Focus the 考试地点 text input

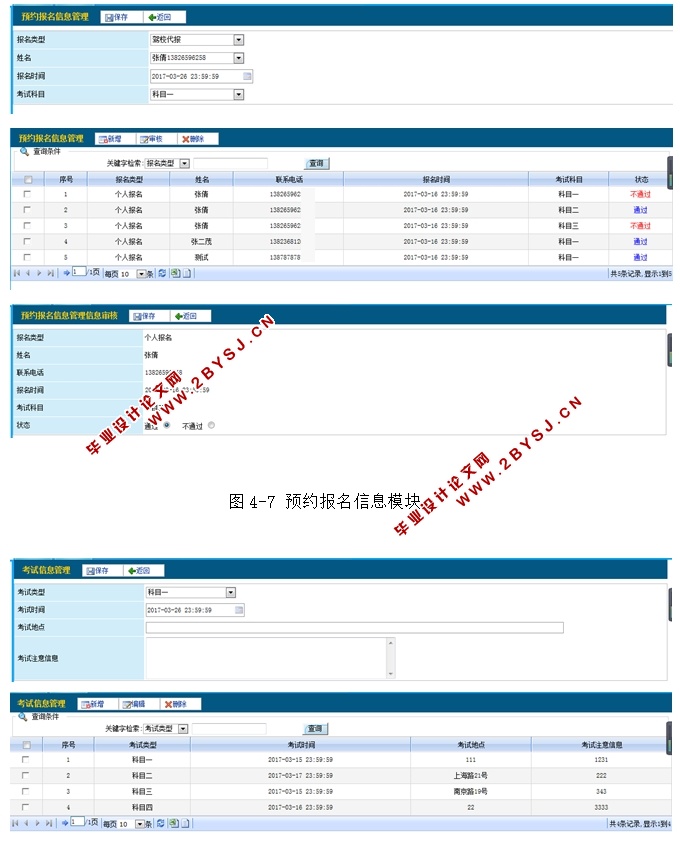355,628
